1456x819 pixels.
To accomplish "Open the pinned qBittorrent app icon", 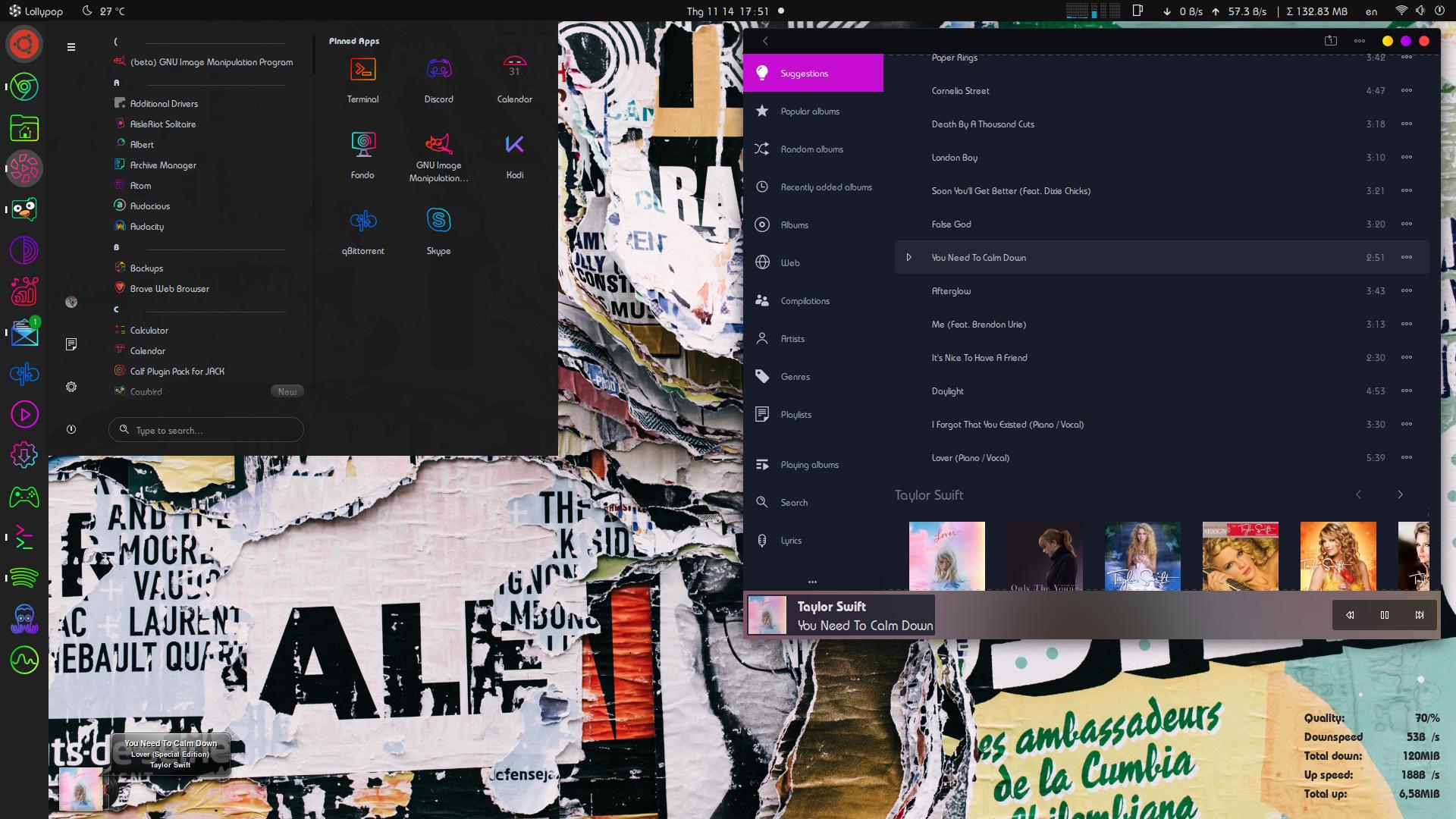I will pyautogui.click(x=362, y=221).
